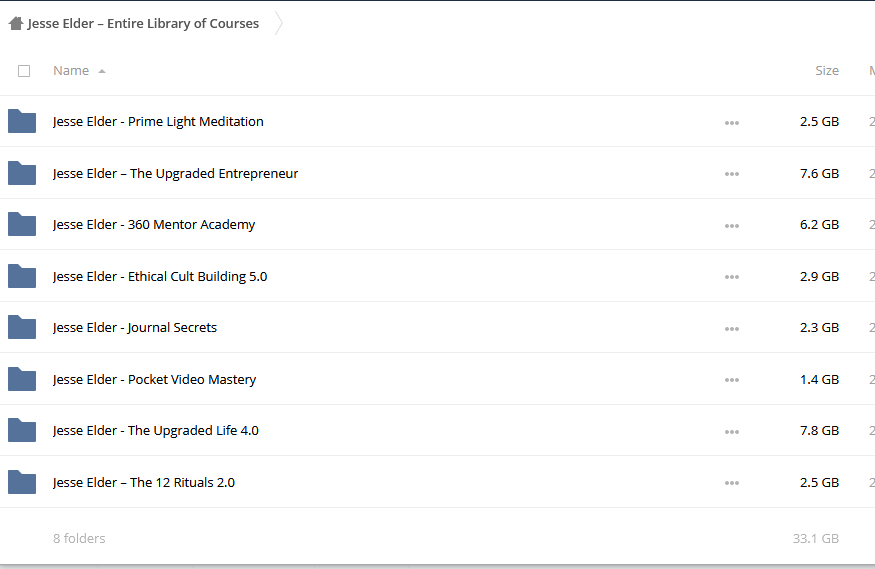
Task: Open 'Jesse Elder – The Upgraded Entrepreneur' name
Action: [175, 173]
